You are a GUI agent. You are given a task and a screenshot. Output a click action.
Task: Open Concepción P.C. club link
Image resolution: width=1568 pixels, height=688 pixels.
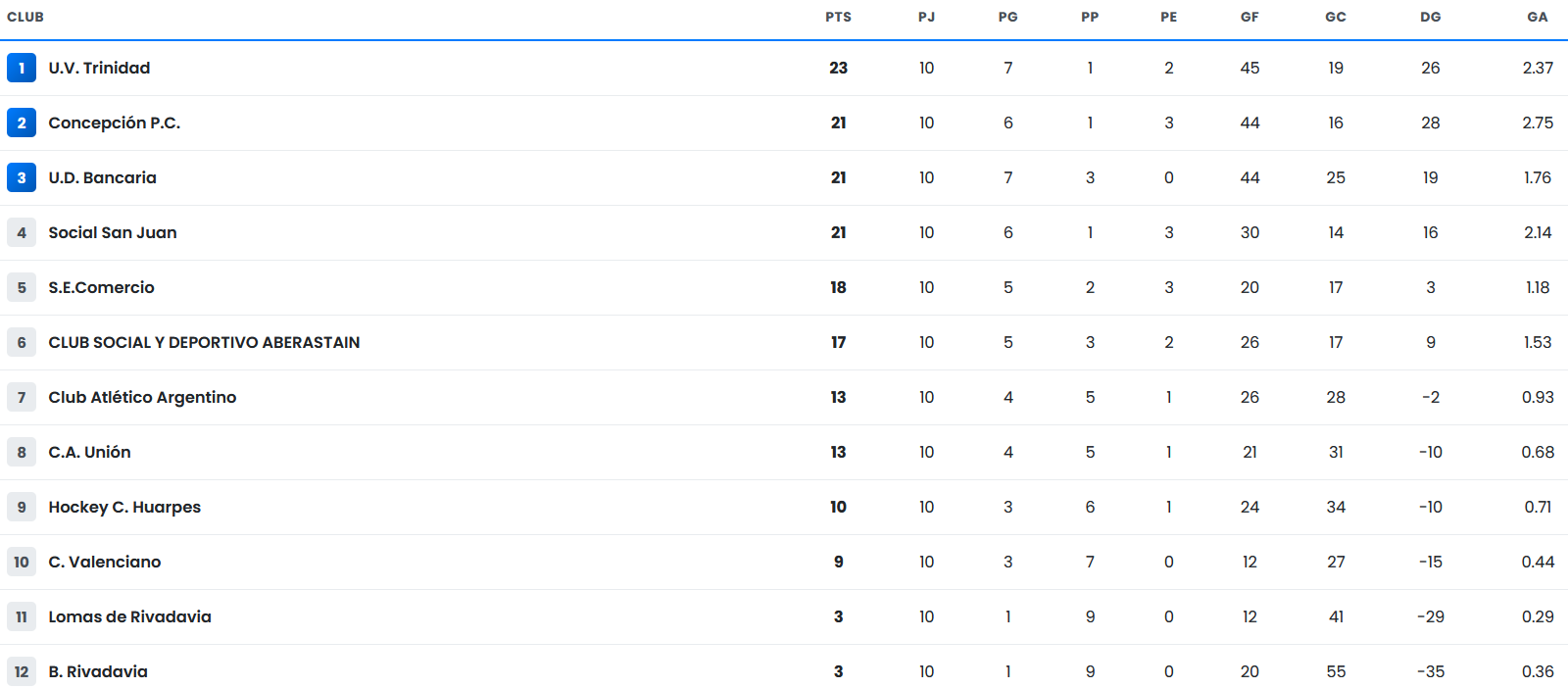pyautogui.click(x=115, y=123)
